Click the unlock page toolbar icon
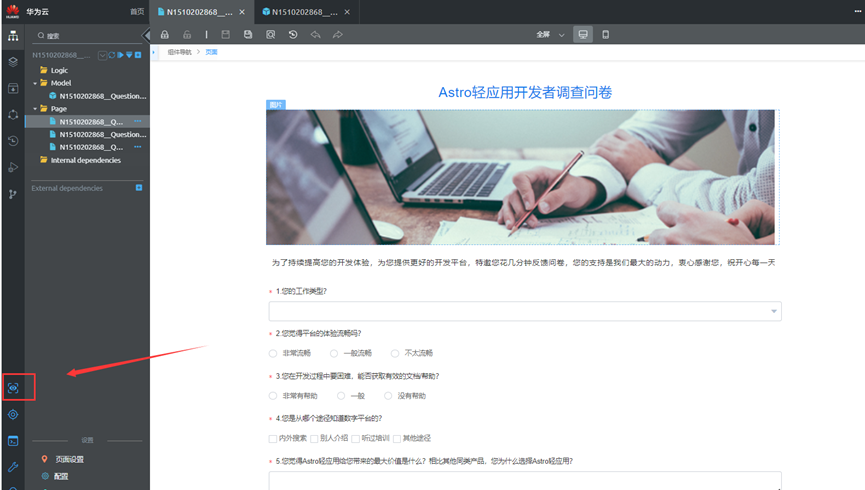 click(187, 34)
